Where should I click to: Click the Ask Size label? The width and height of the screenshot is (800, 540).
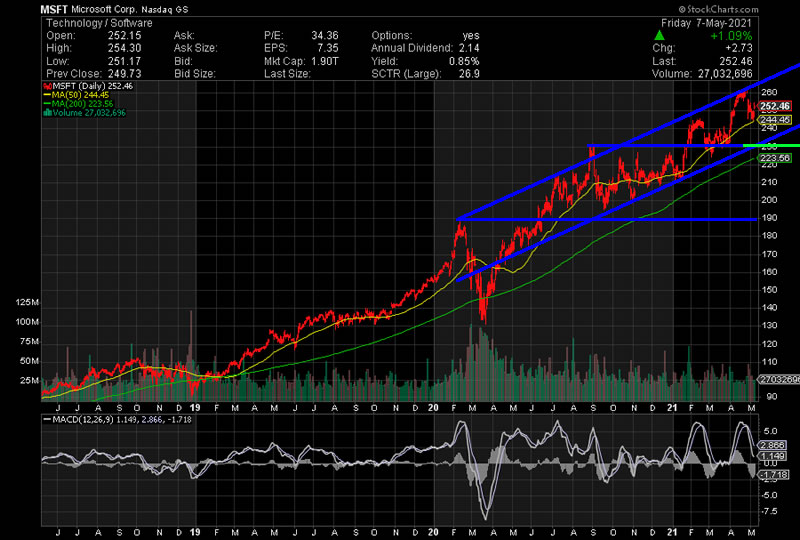tap(196, 48)
